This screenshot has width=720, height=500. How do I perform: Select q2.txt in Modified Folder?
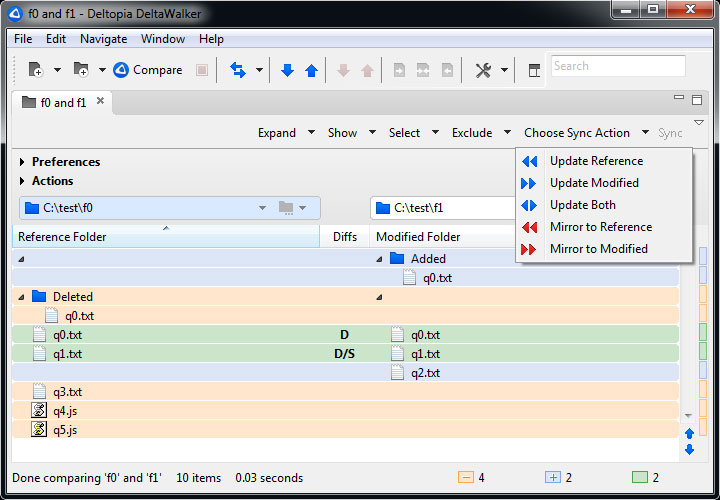tap(425, 373)
